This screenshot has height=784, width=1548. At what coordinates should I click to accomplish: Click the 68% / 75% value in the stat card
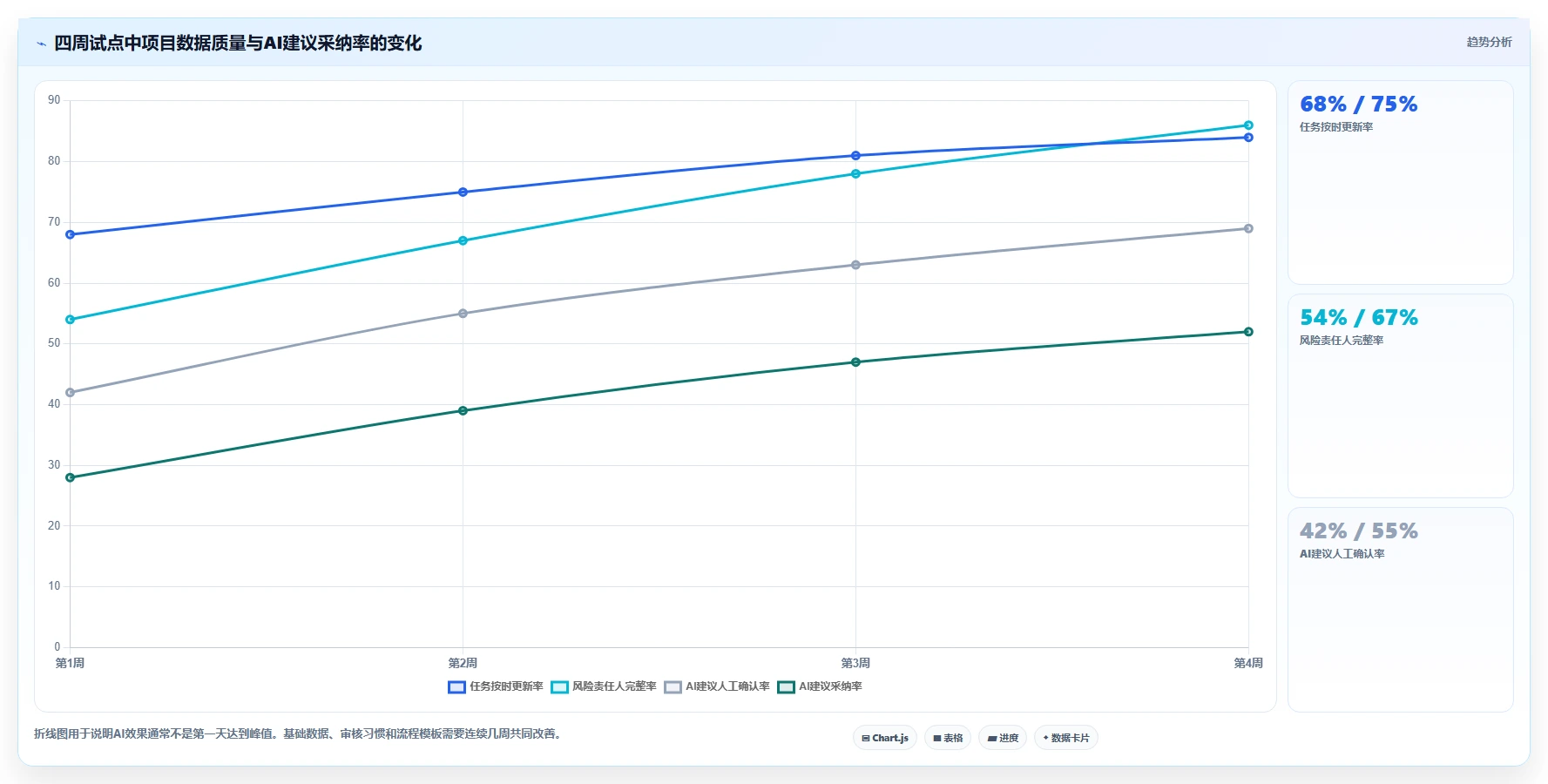pos(1358,105)
